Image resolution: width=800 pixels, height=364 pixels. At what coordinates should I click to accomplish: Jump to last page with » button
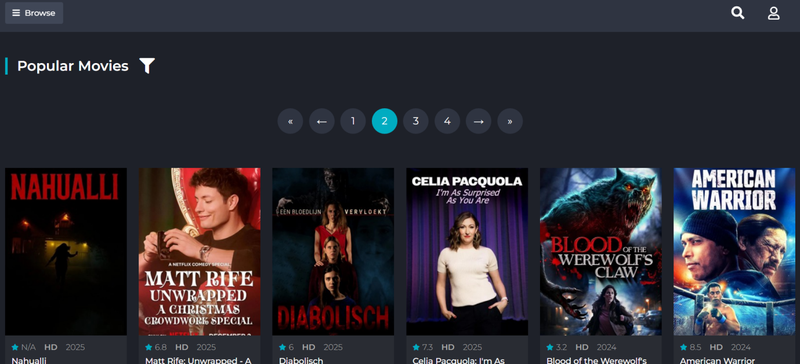510,121
